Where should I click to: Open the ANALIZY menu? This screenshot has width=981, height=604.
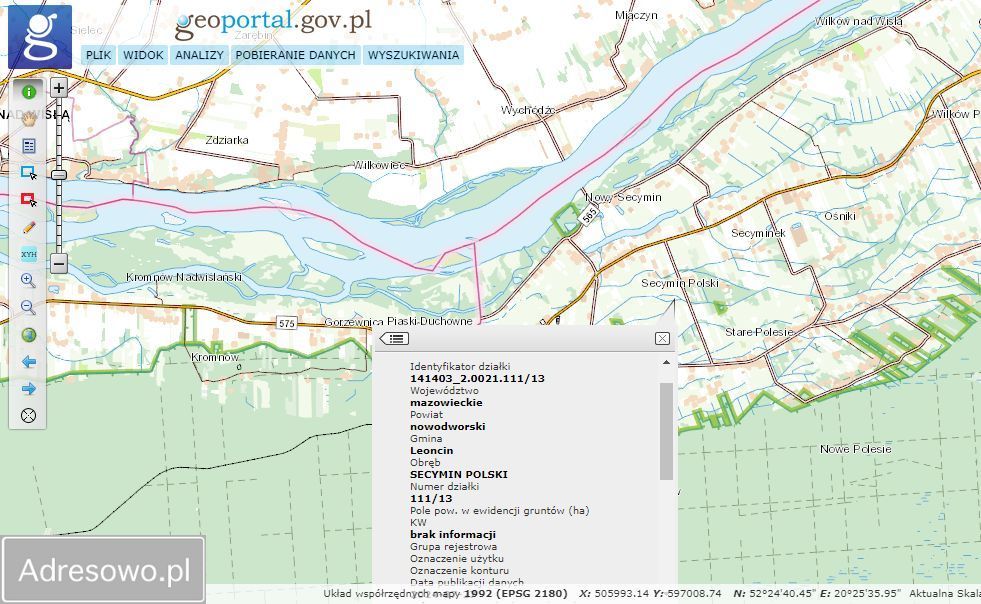click(199, 55)
